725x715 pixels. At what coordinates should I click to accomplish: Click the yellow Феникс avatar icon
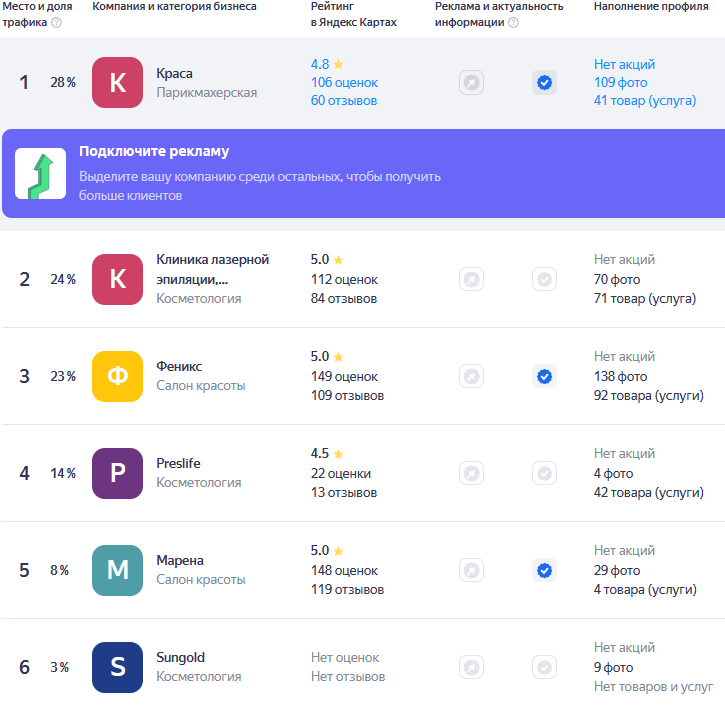point(117,376)
